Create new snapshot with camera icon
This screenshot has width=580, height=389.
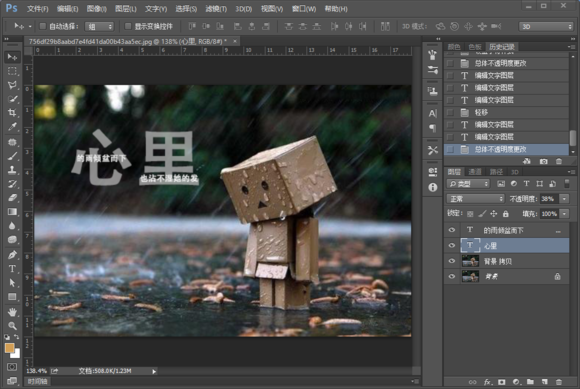click(543, 161)
